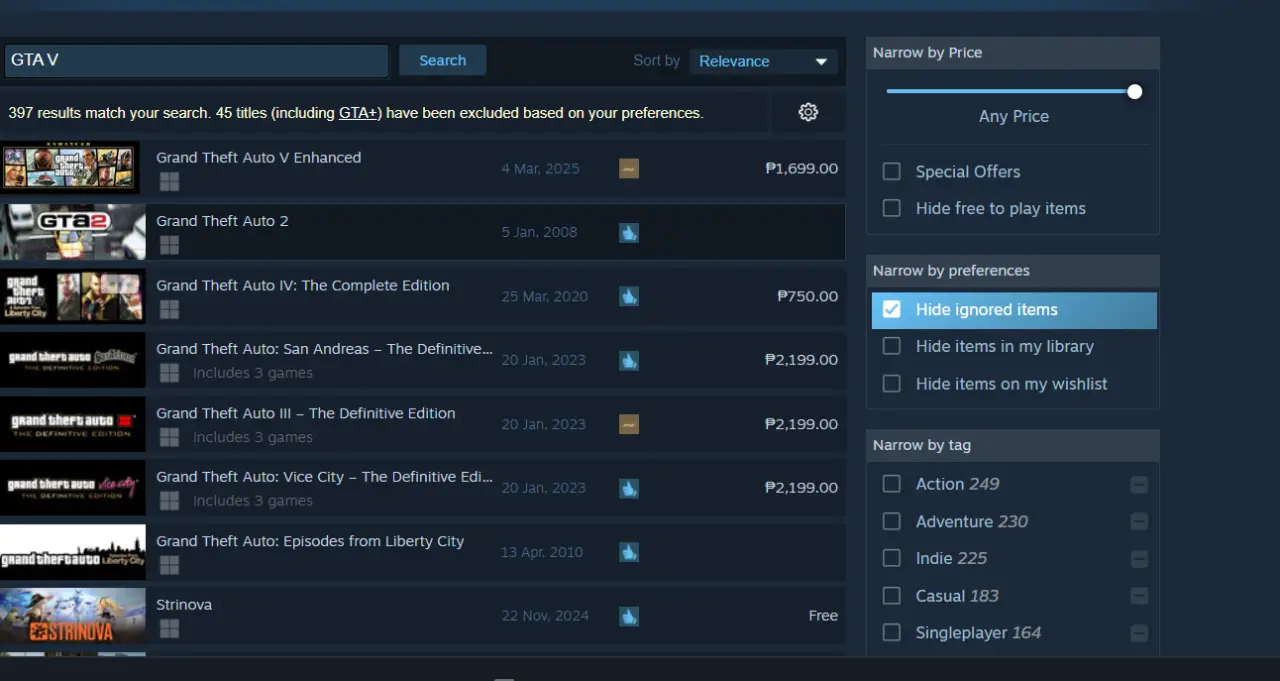Click positive review thumb for Grand Theft Auto 2

coord(628,232)
